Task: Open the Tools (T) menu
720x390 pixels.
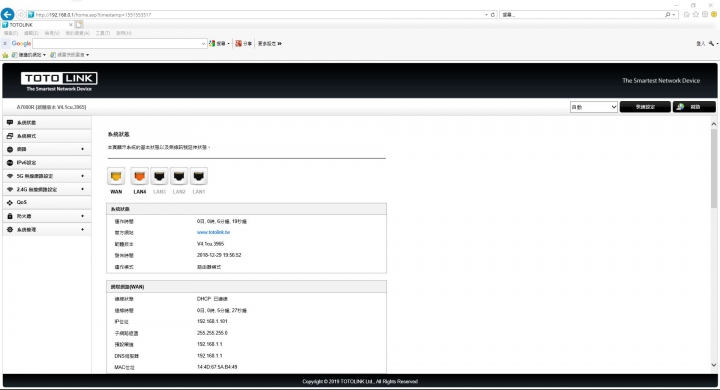Action: point(102,33)
